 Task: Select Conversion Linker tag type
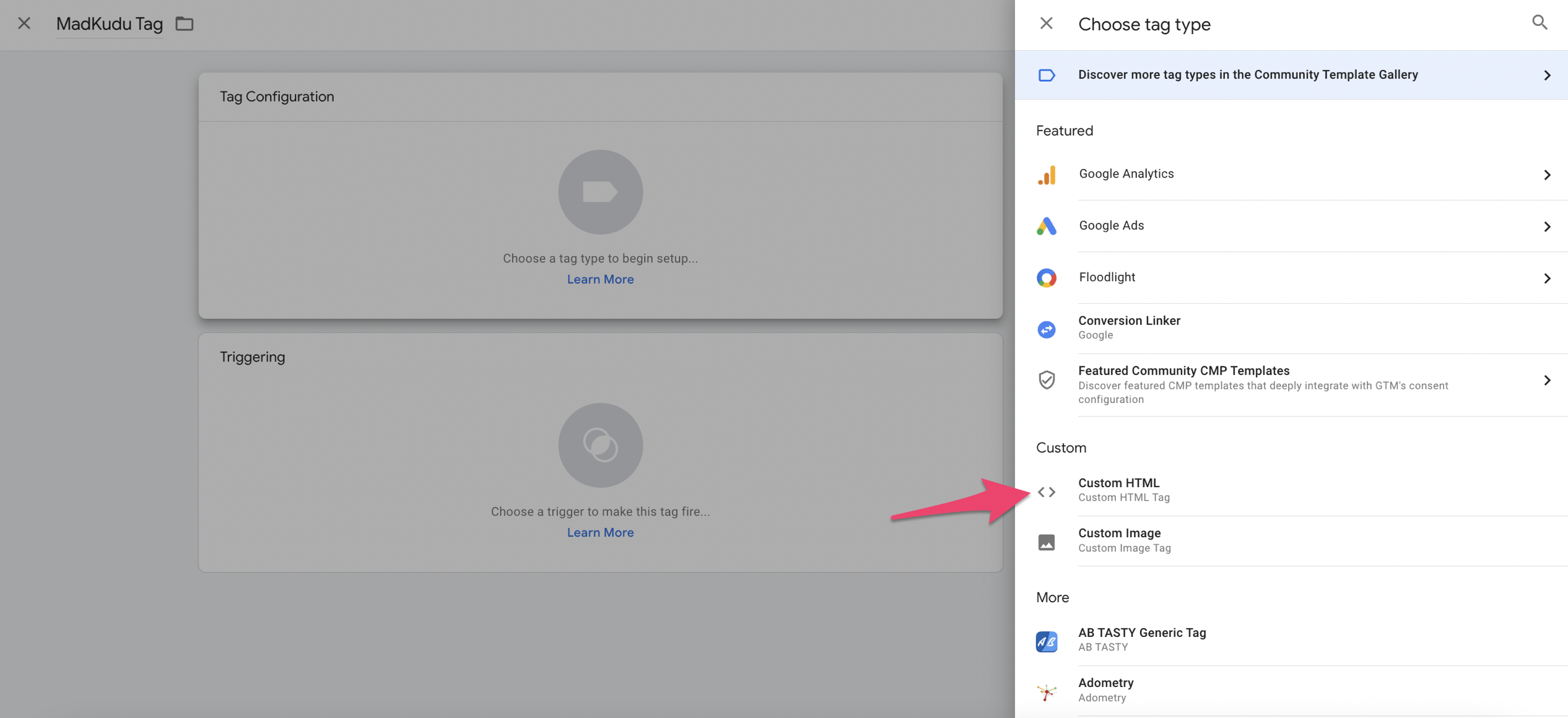coord(1291,328)
